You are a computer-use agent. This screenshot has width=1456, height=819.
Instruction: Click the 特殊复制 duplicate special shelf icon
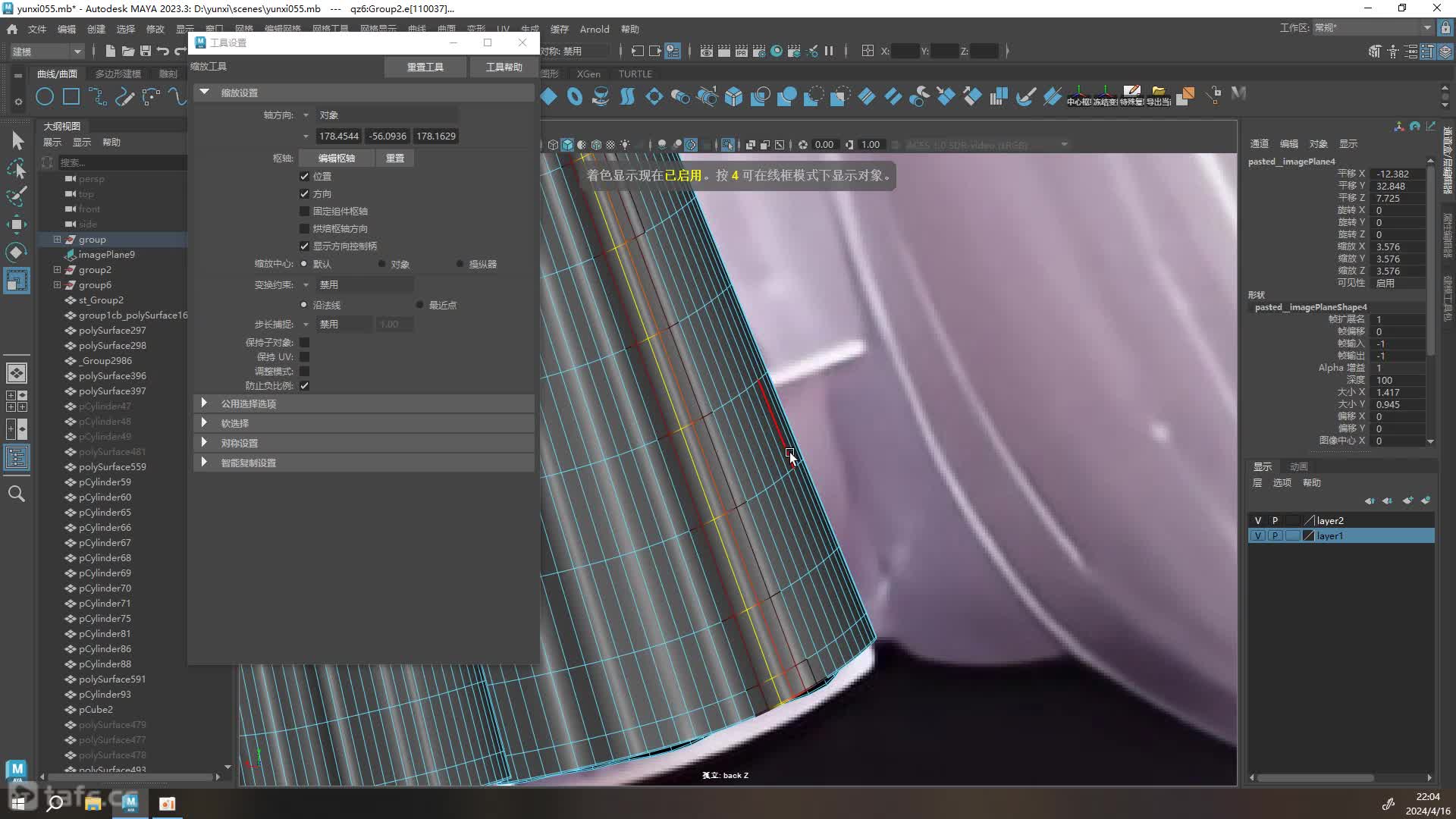(1131, 96)
